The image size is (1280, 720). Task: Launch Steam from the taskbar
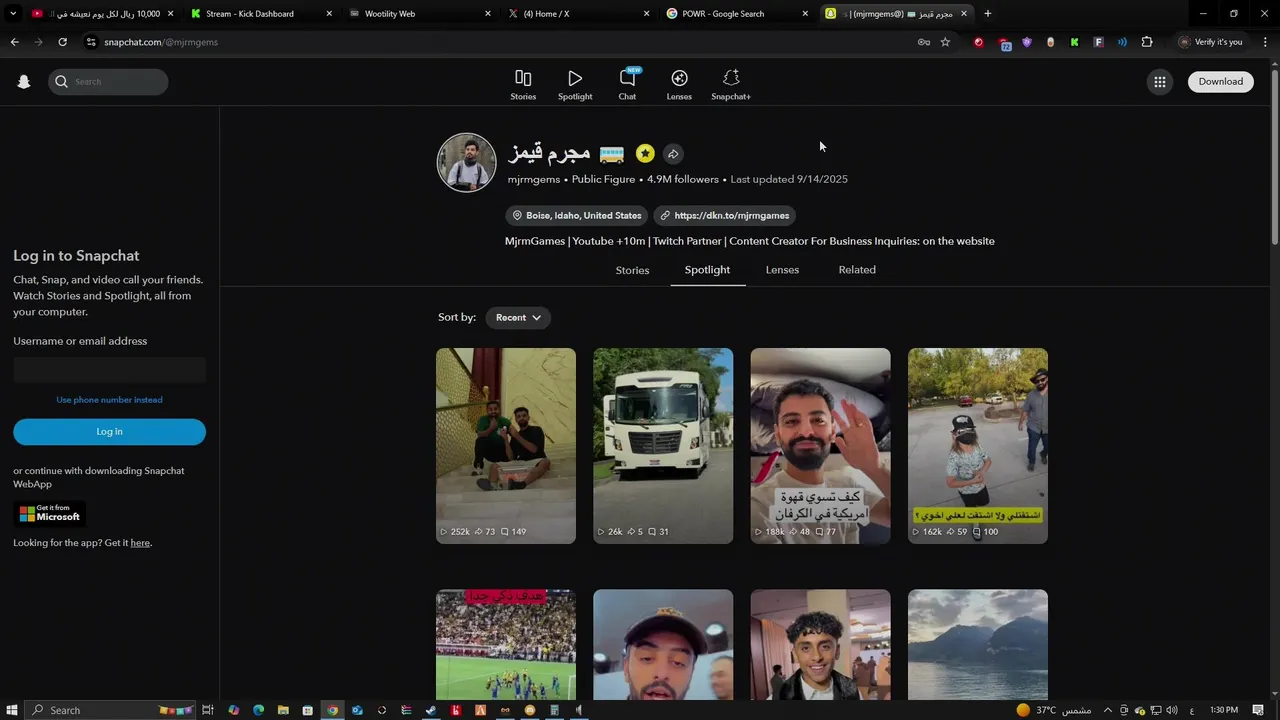point(431,710)
